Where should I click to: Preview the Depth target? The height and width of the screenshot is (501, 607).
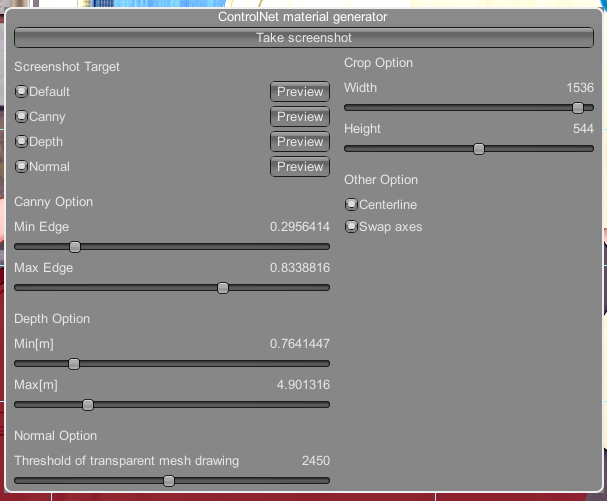click(300, 142)
